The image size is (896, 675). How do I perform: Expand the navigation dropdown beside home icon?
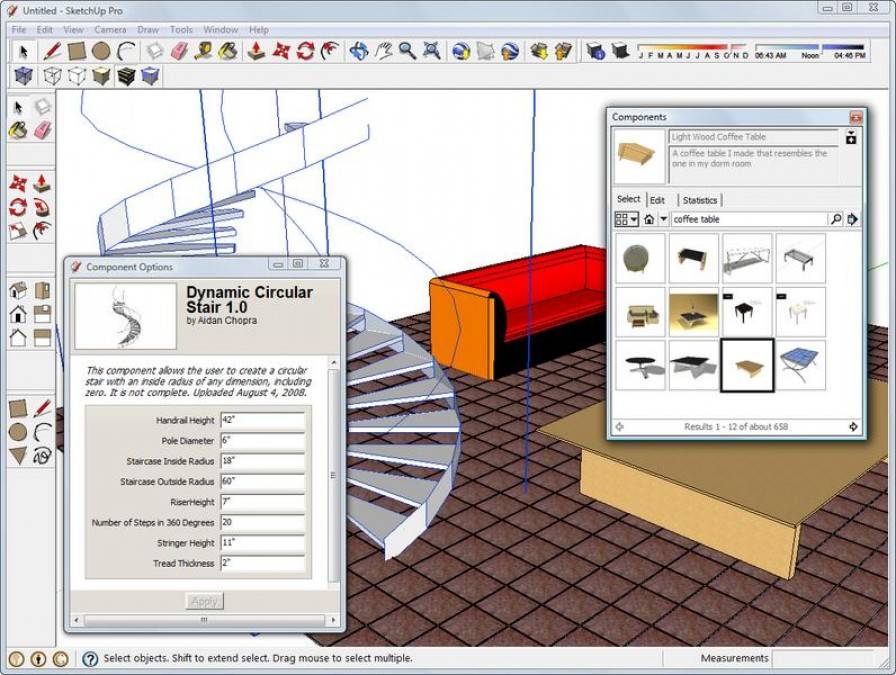[663, 219]
